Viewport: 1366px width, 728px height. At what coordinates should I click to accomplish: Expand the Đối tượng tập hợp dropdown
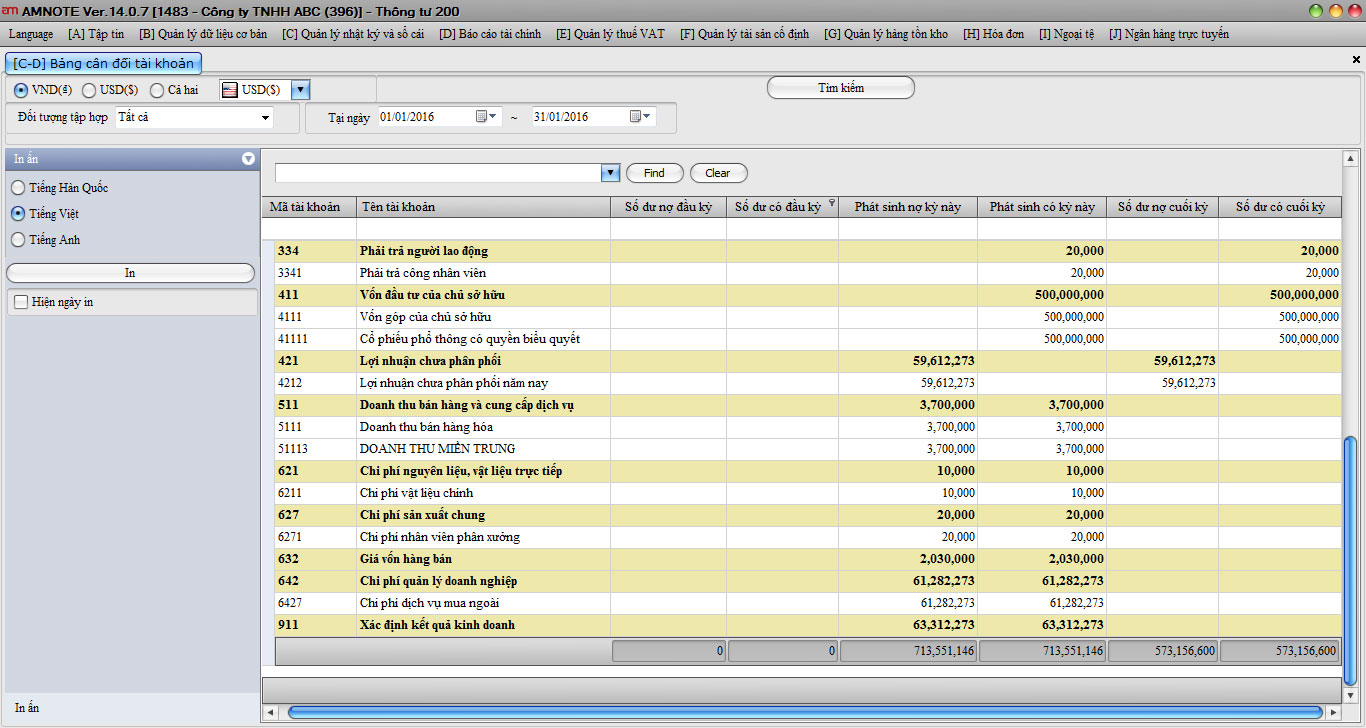[x=265, y=118]
